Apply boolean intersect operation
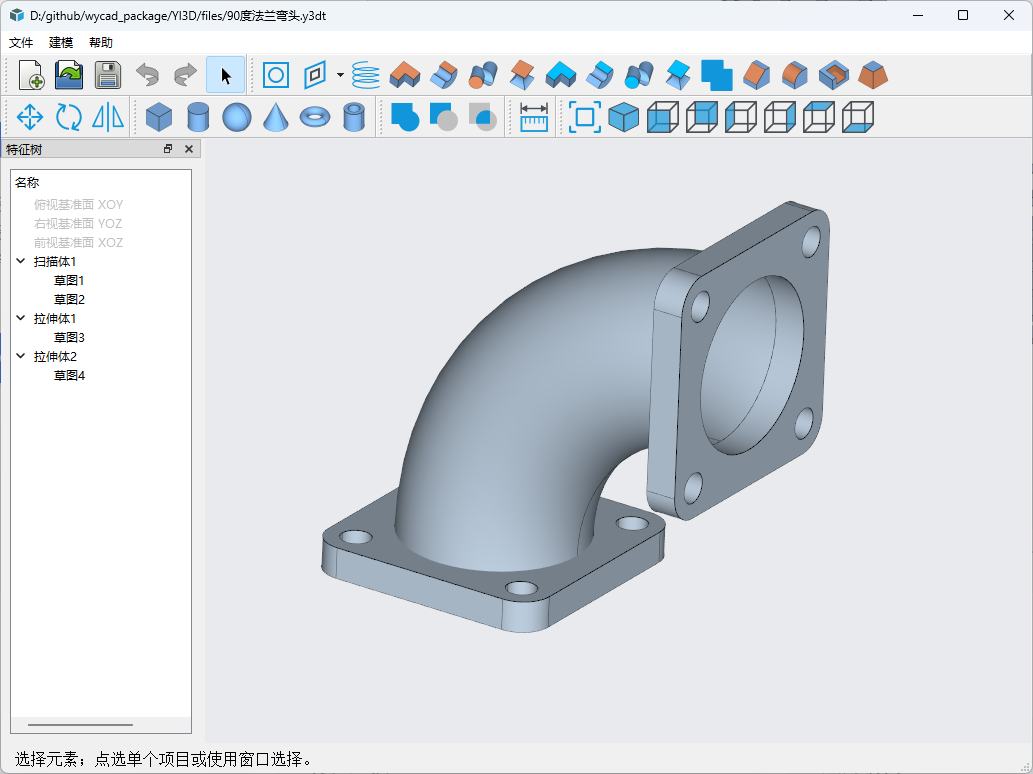 (483, 117)
